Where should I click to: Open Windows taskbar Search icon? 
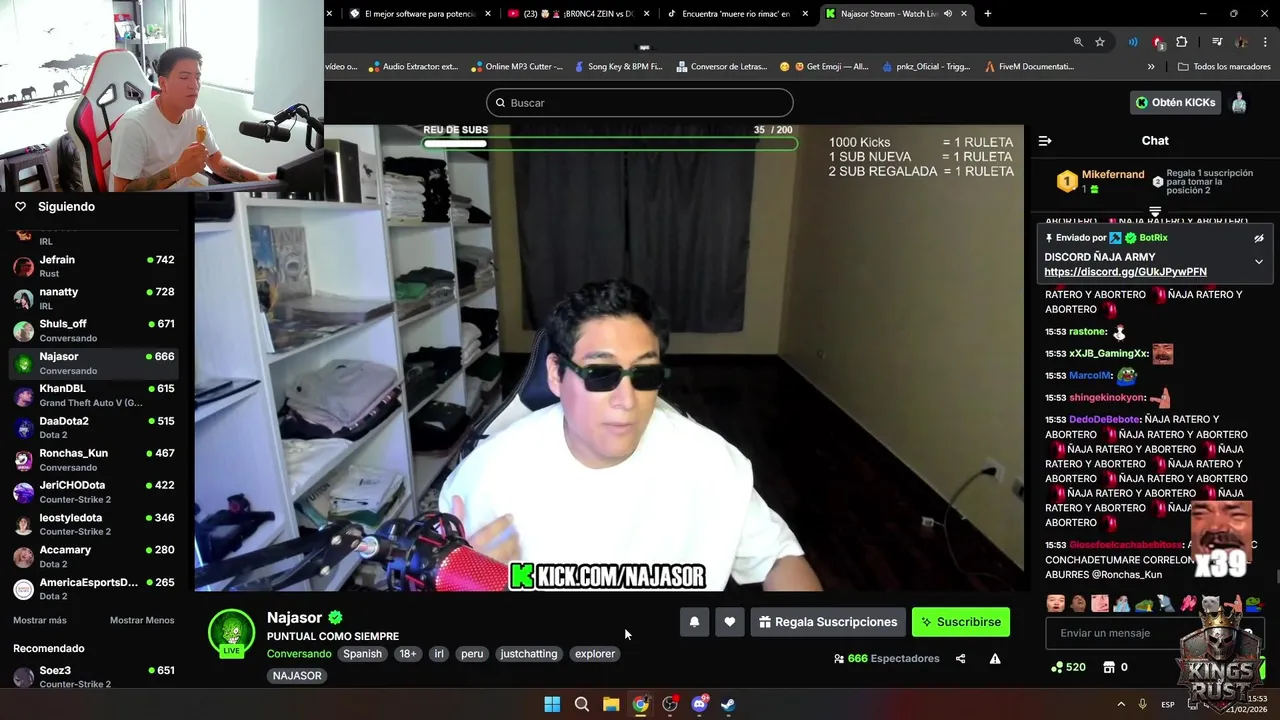pos(582,704)
